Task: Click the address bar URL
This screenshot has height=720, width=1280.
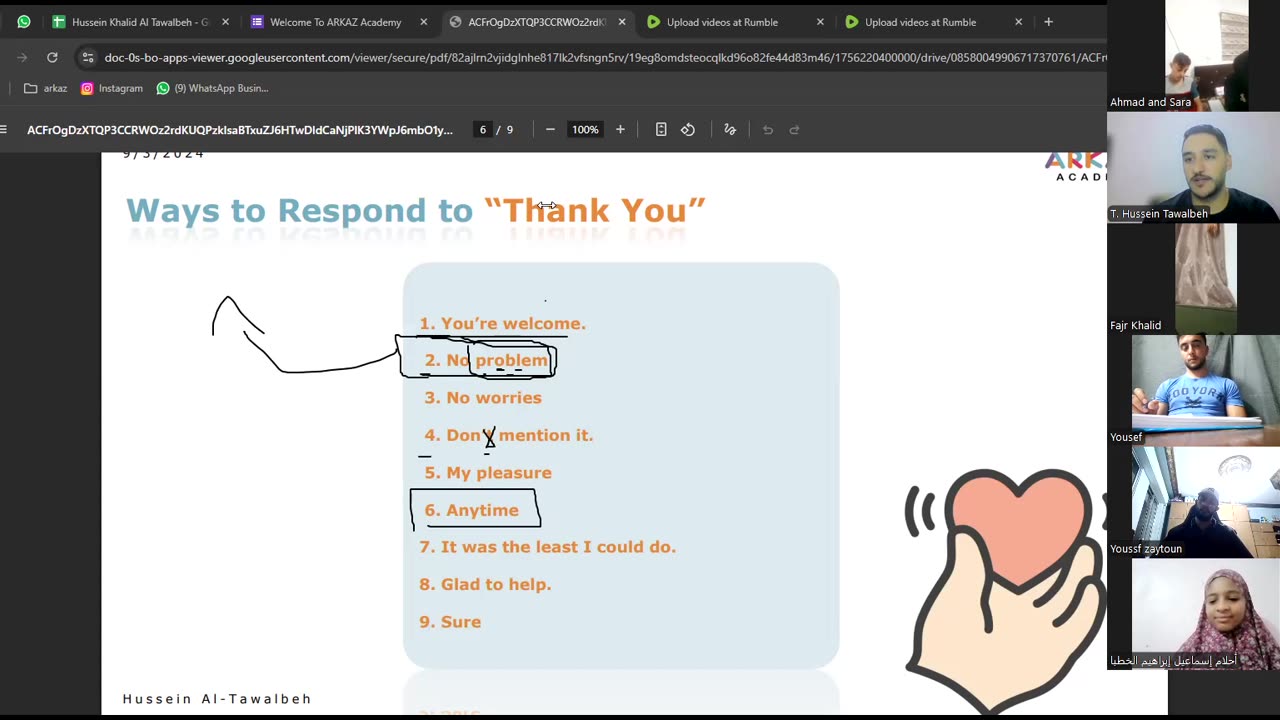Action: pyautogui.click(x=605, y=57)
